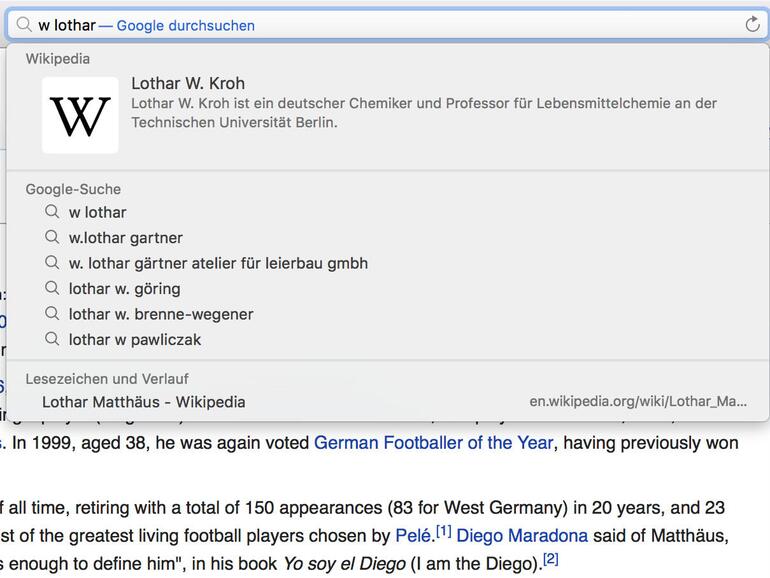
Task: Click search icon beside 'w lothar' suggestion
Action: 52,212
